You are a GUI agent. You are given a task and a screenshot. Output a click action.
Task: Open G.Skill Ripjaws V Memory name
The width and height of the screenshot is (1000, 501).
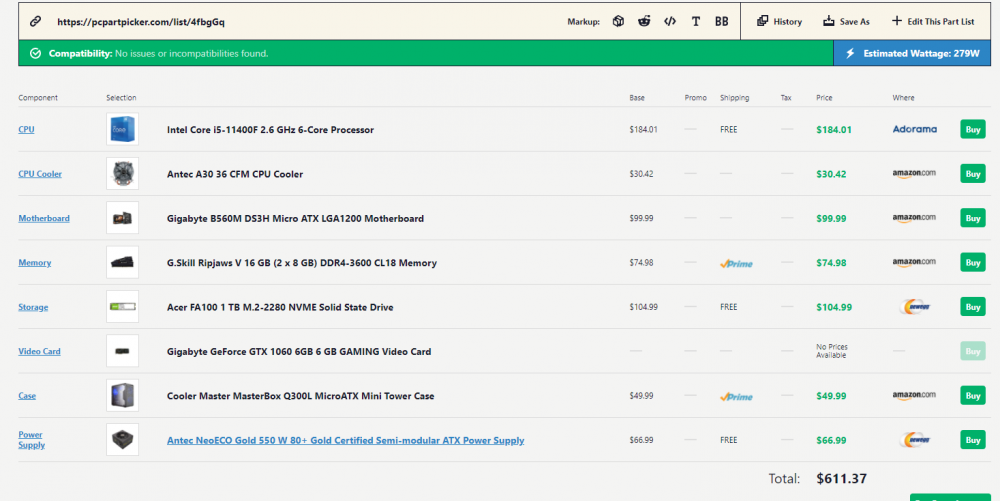[302, 263]
